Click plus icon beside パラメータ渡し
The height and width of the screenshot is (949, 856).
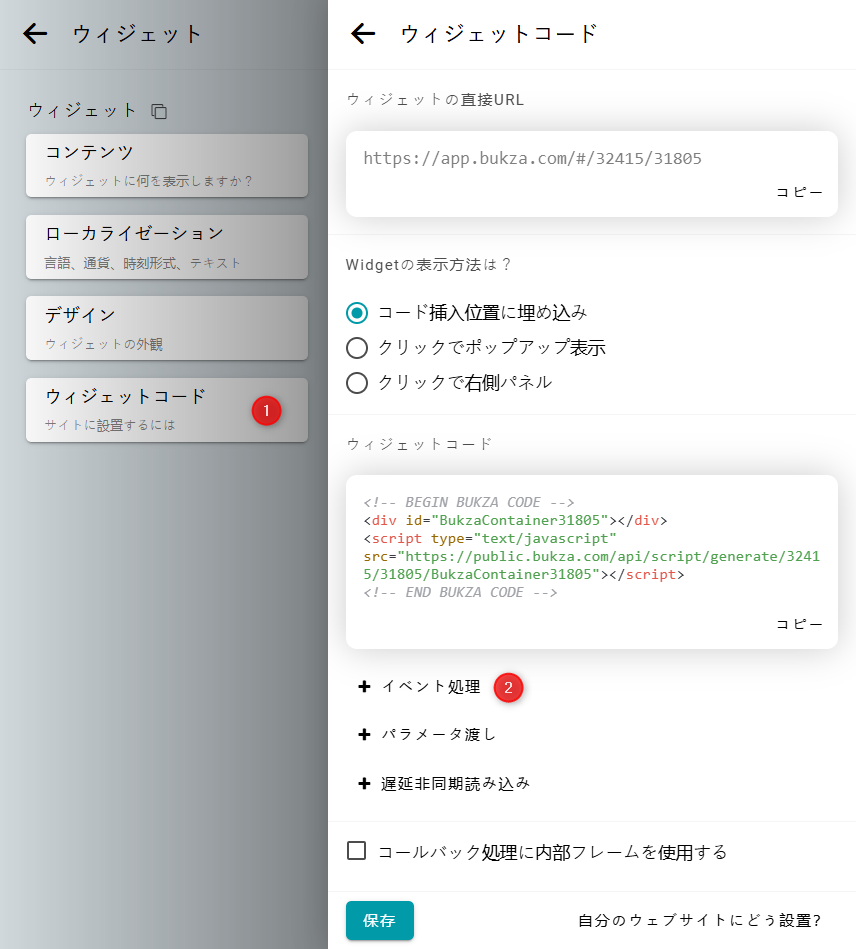(364, 735)
